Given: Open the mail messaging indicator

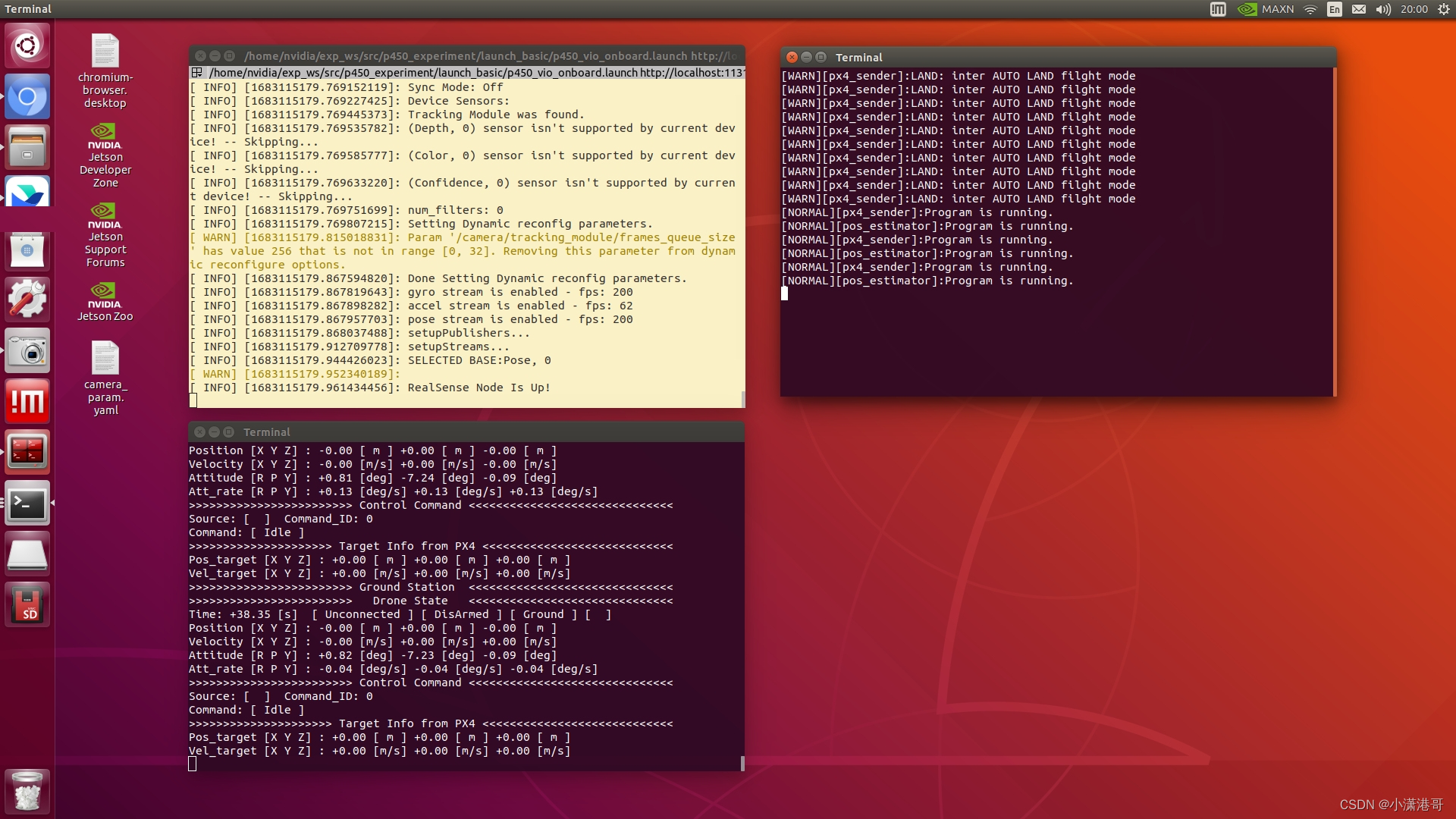Looking at the screenshot, I should point(1359,9).
